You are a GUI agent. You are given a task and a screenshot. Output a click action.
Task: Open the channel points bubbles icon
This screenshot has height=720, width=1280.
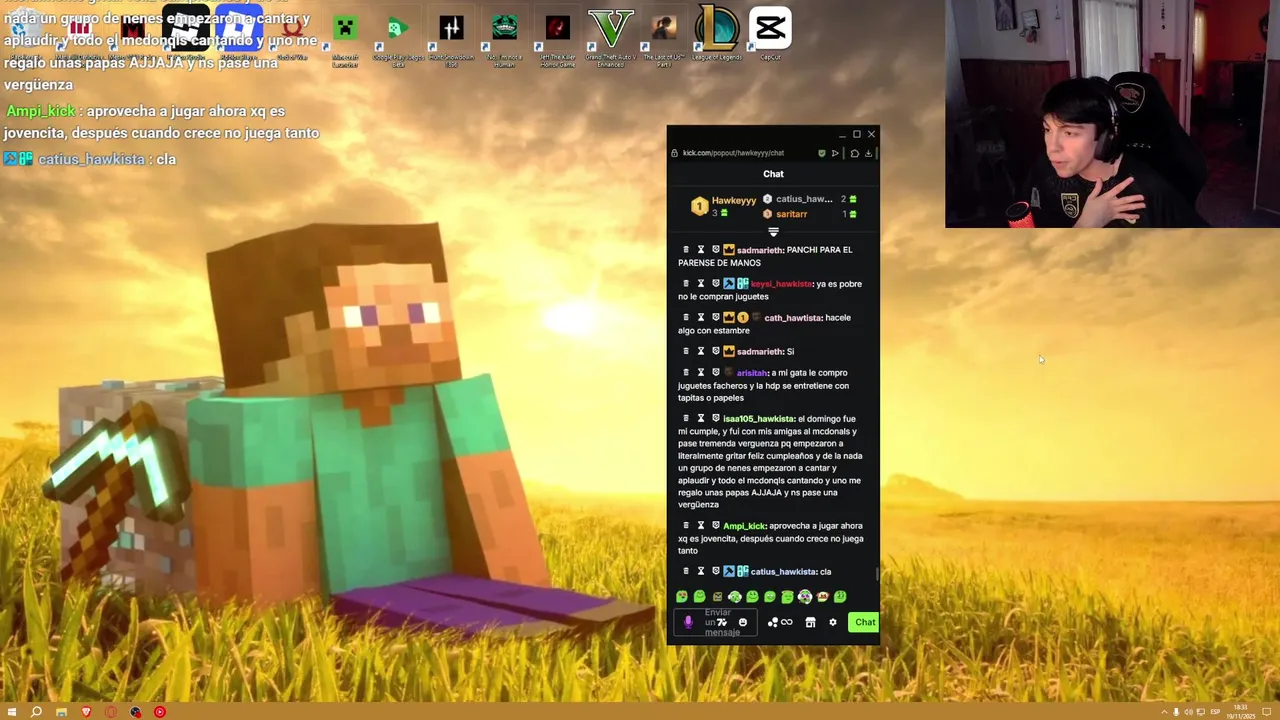[x=772, y=622]
